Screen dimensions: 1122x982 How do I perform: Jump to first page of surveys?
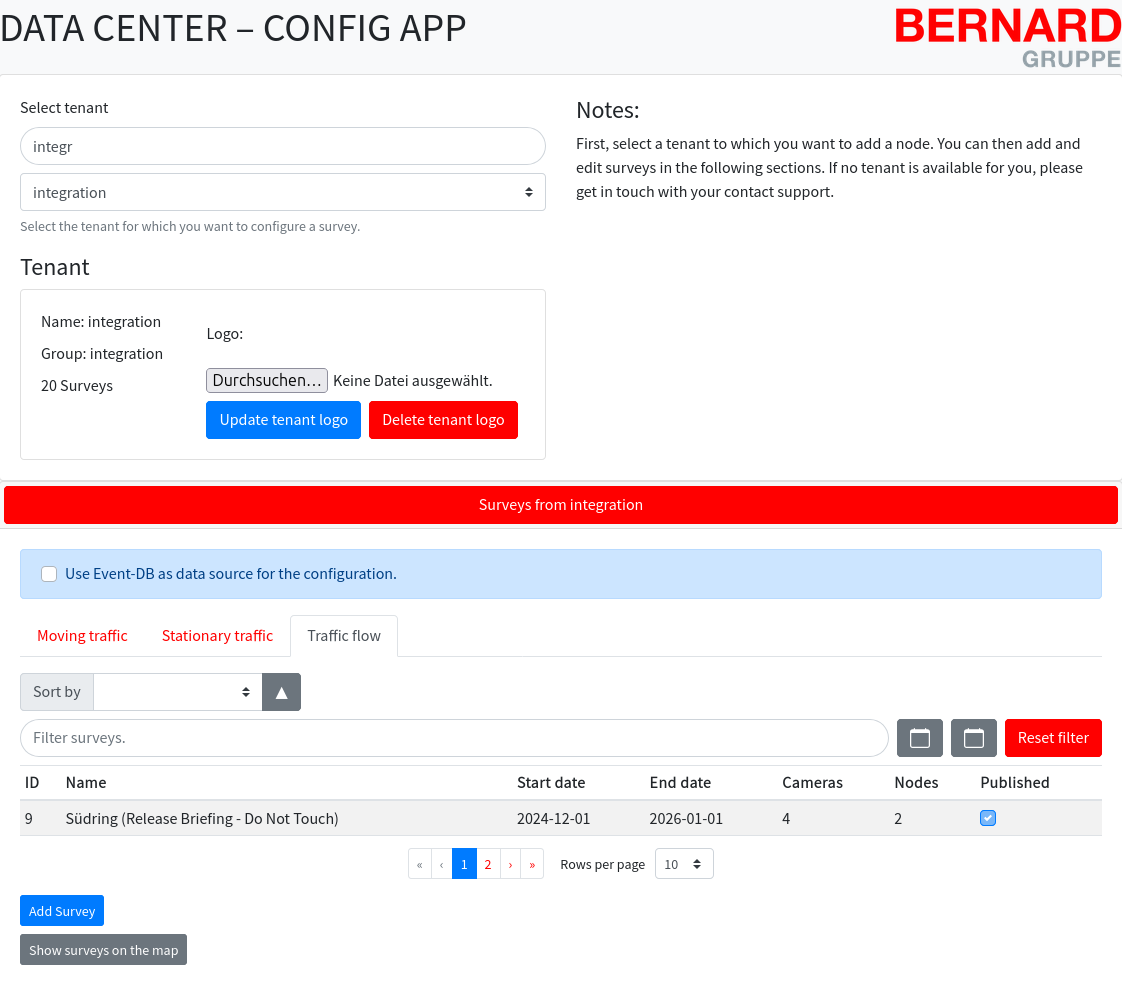coord(420,864)
